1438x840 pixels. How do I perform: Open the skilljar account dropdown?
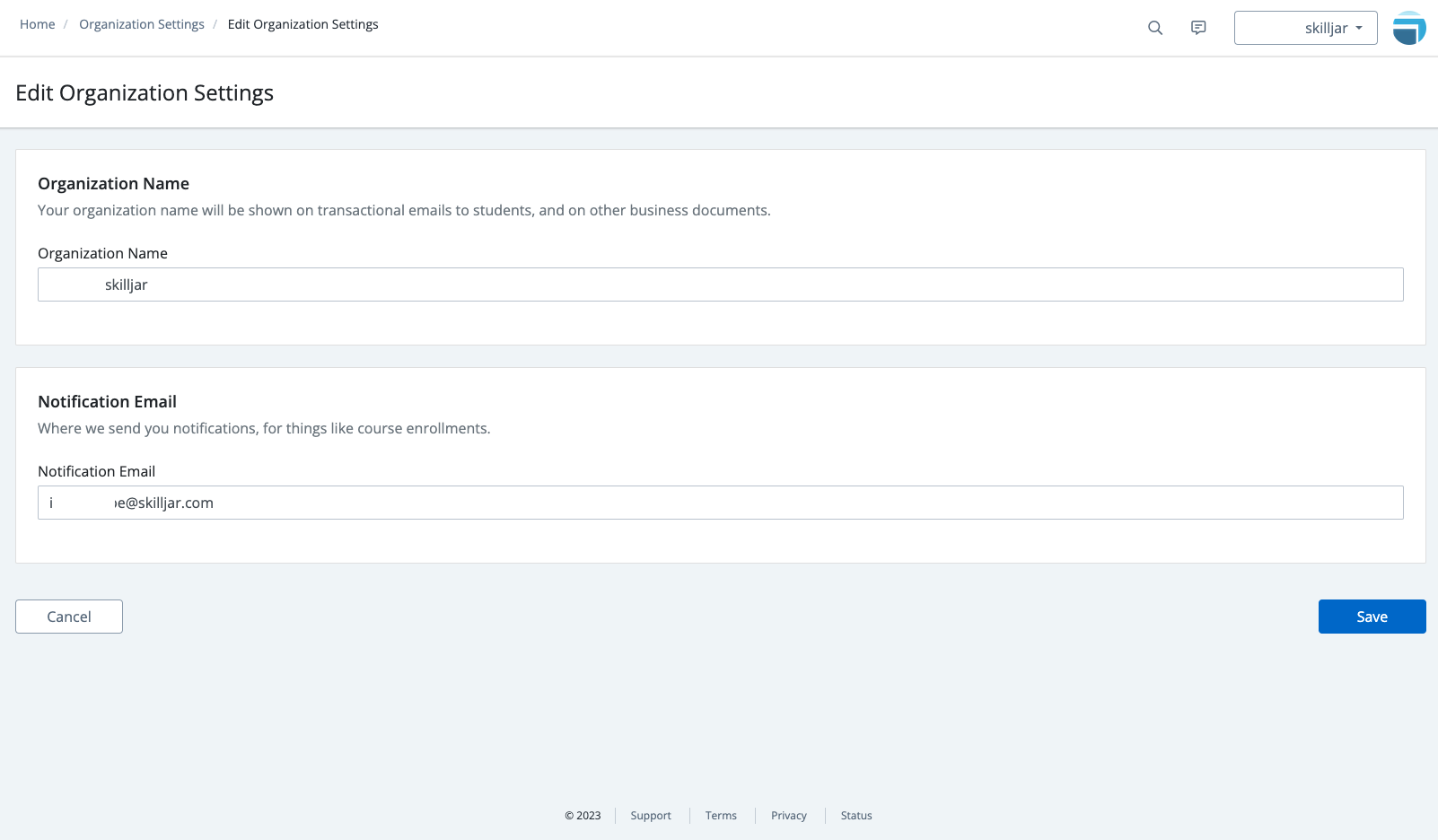(1305, 28)
